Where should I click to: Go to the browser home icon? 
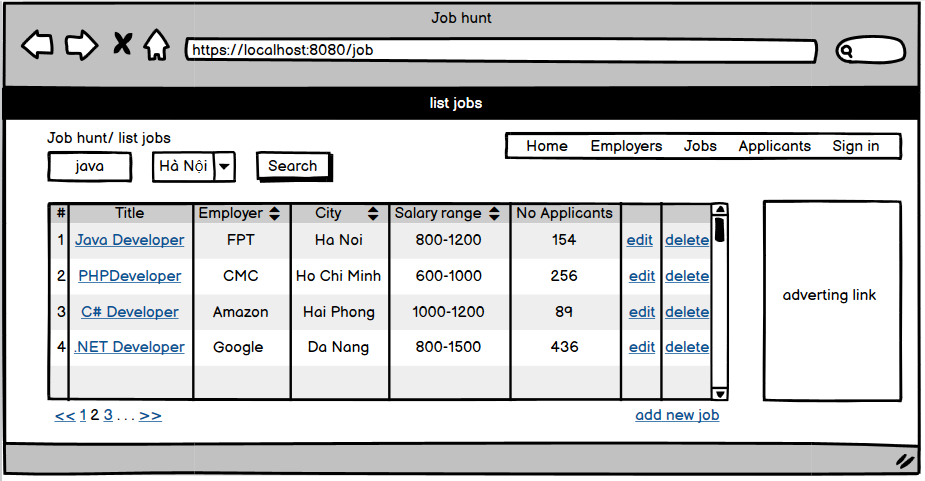coord(156,45)
